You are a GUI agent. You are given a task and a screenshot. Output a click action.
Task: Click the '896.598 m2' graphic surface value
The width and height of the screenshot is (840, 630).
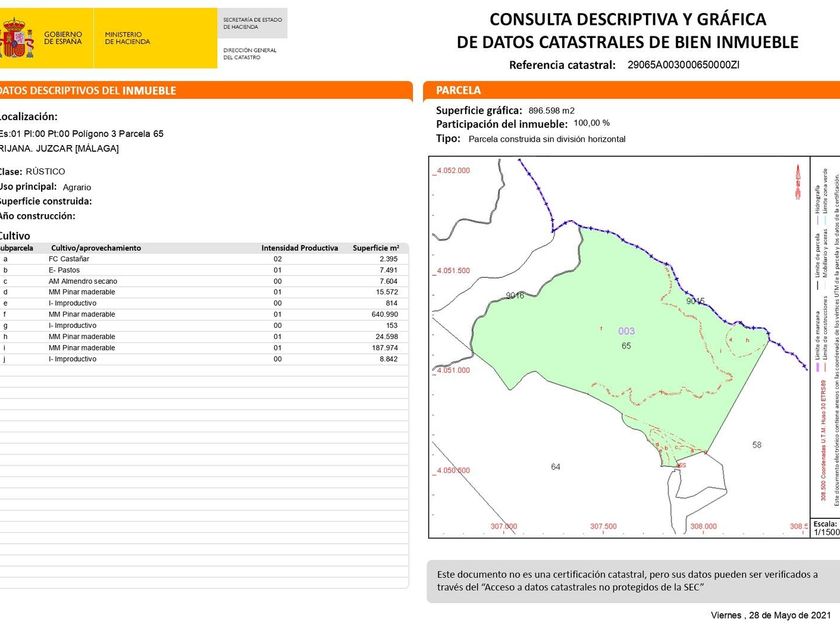(x=551, y=111)
